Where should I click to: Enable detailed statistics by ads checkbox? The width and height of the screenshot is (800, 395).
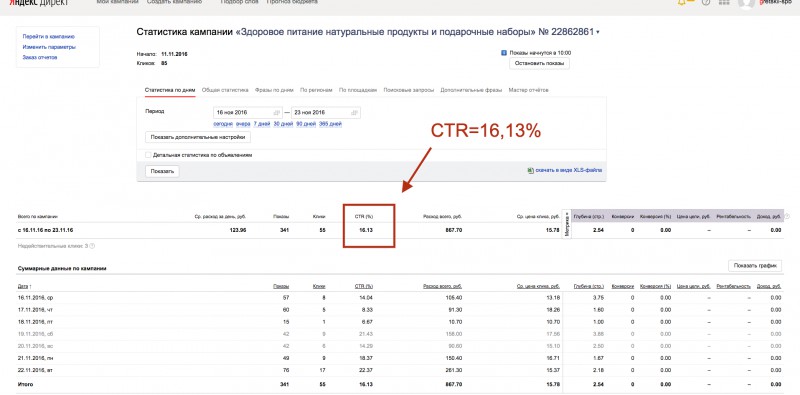[x=148, y=155]
